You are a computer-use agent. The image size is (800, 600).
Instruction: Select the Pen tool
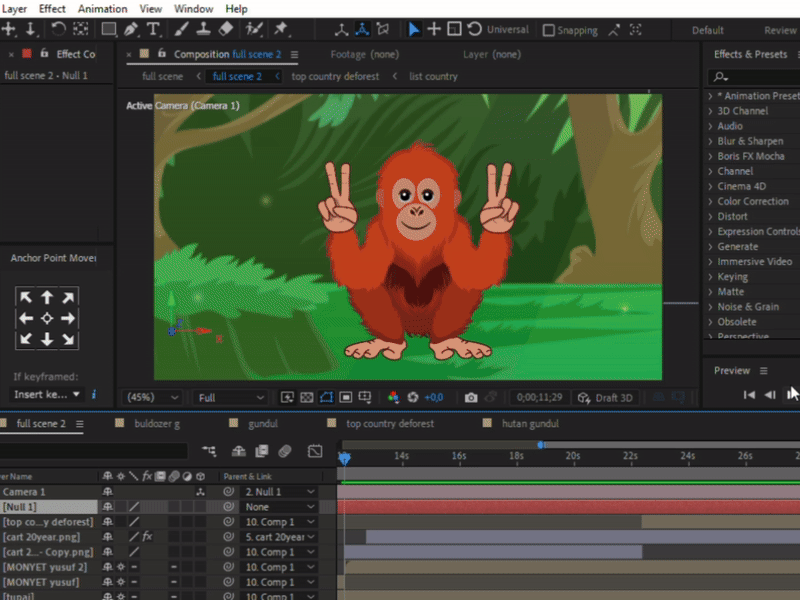[131, 29]
